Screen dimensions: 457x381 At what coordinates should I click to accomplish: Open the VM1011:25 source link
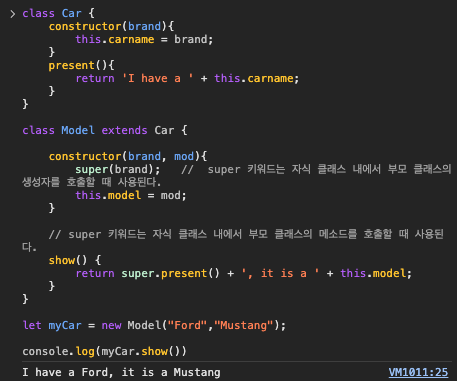418,372
